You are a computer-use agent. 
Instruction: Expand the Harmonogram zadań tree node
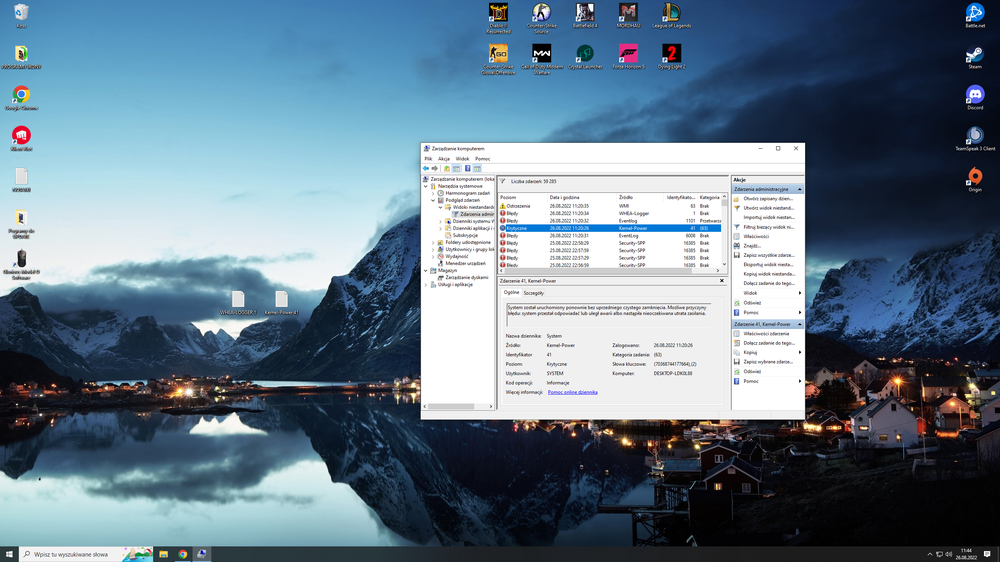pyautogui.click(x=433, y=193)
